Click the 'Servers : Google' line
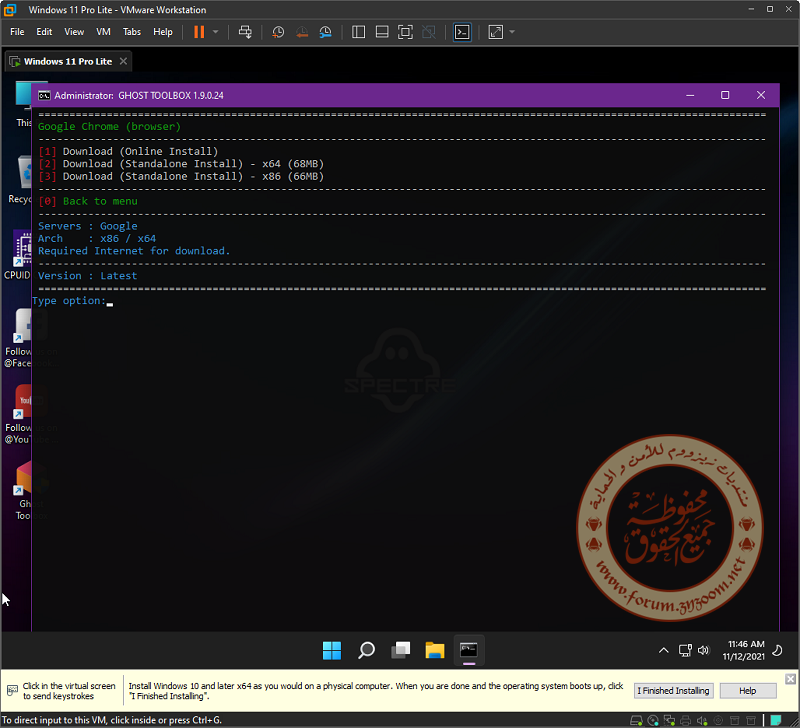This screenshot has height=728, width=800. (87, 226)
